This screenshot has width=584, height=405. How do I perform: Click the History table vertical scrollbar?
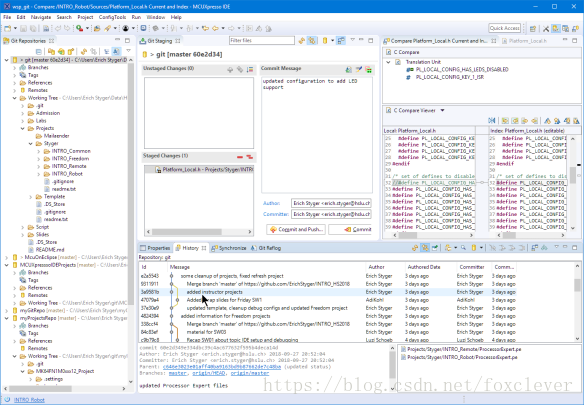[577, 302]
